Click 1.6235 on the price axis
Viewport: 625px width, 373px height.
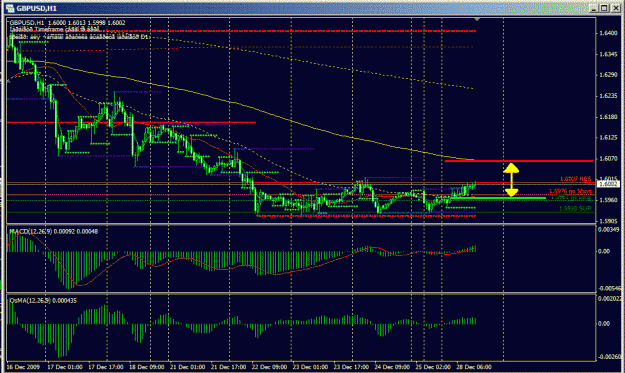pos(608,96)
